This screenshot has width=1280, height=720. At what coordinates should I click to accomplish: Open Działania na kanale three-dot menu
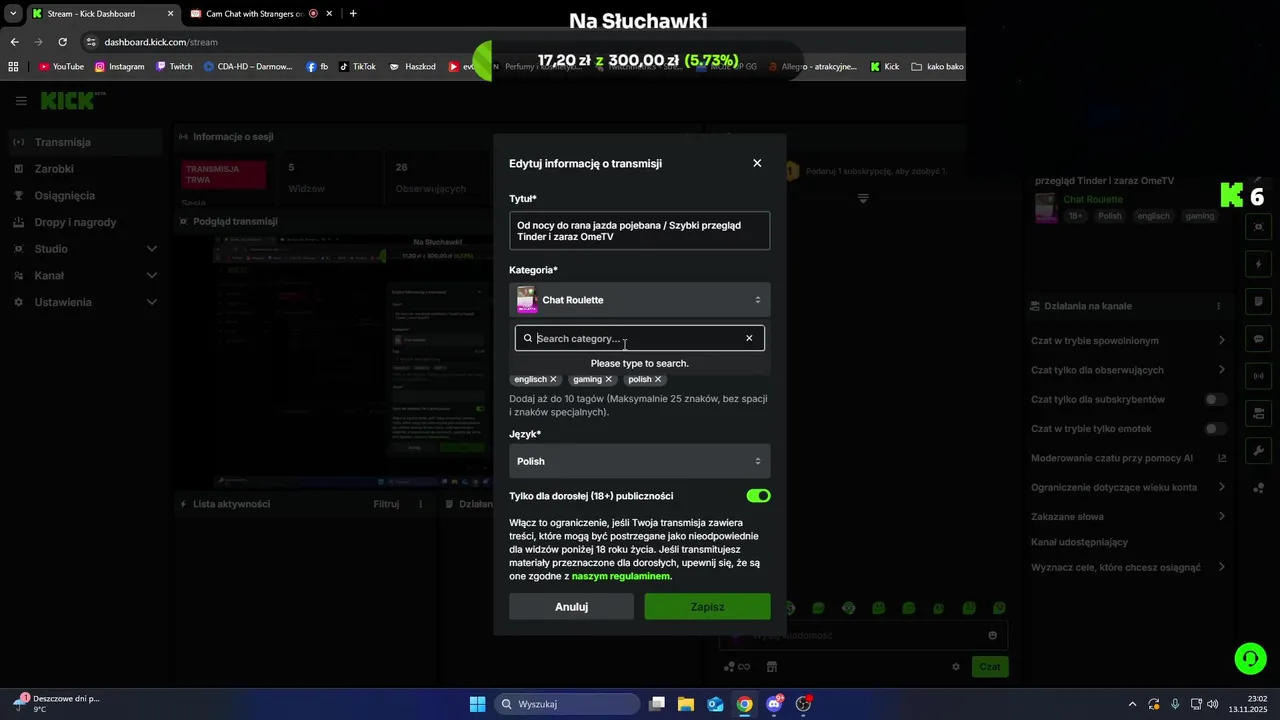[x=1218, y=306]
